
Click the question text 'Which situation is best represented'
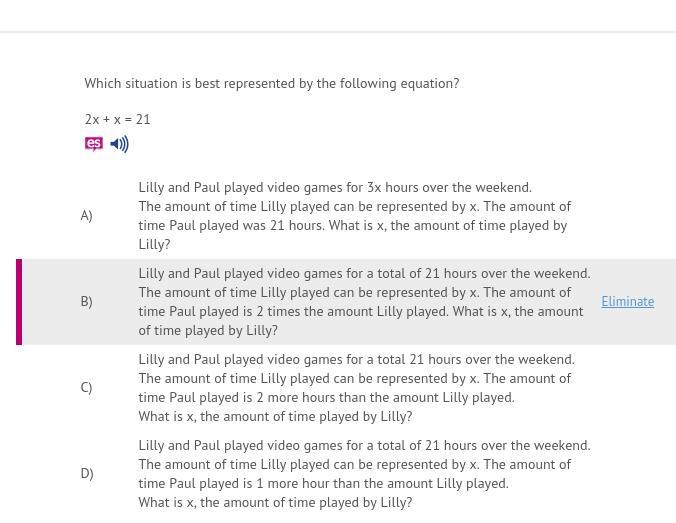271,84
